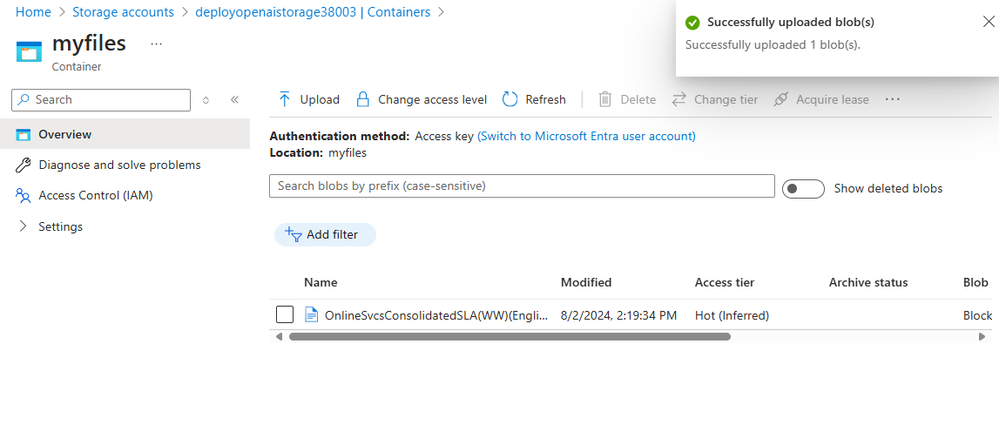Select the OnlineSvcsConsolidatedSLA blob checkbox
Image resolution: width=999 pixels, height=425 pixels.
[x=285, y=315]
